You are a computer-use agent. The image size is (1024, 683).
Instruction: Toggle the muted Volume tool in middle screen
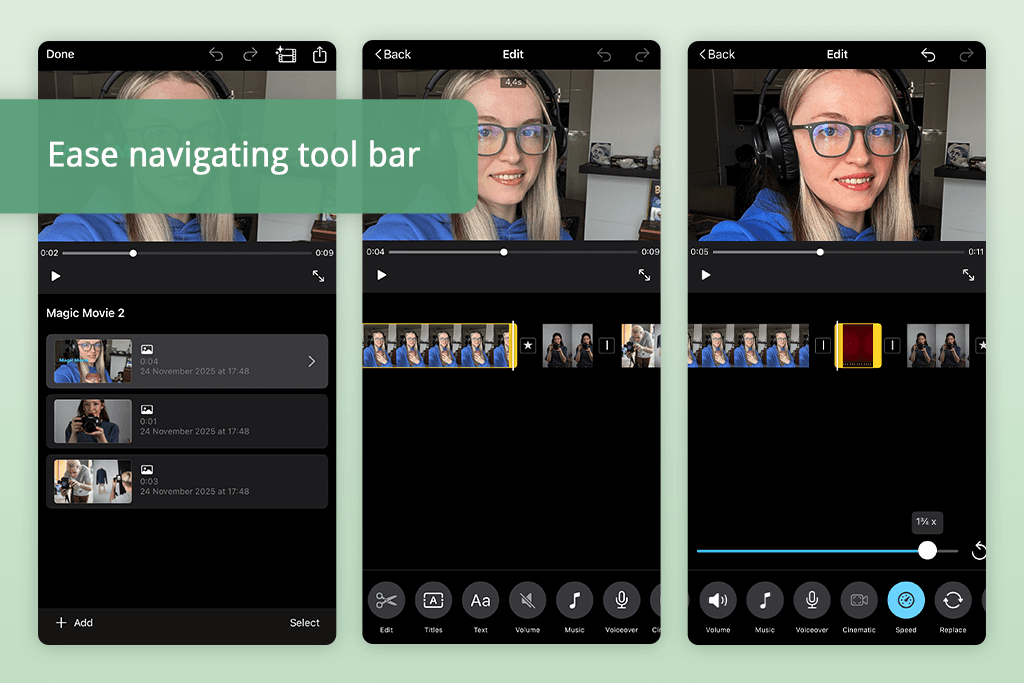pos(527,600)
